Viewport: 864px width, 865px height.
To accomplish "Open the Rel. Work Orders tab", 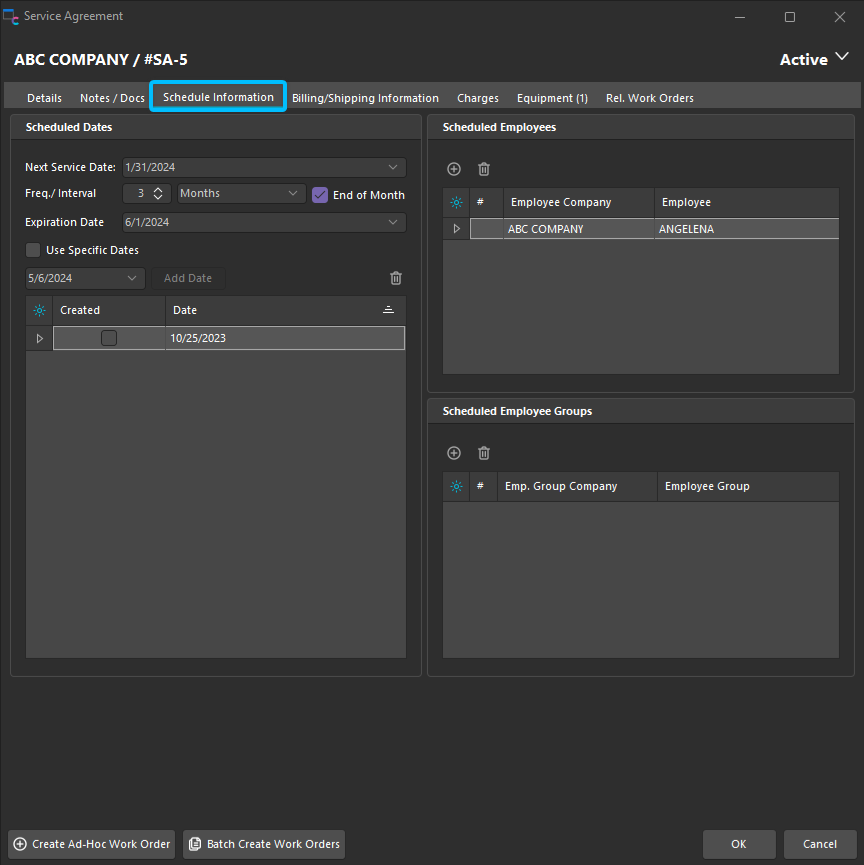I will tap(649, 98).
